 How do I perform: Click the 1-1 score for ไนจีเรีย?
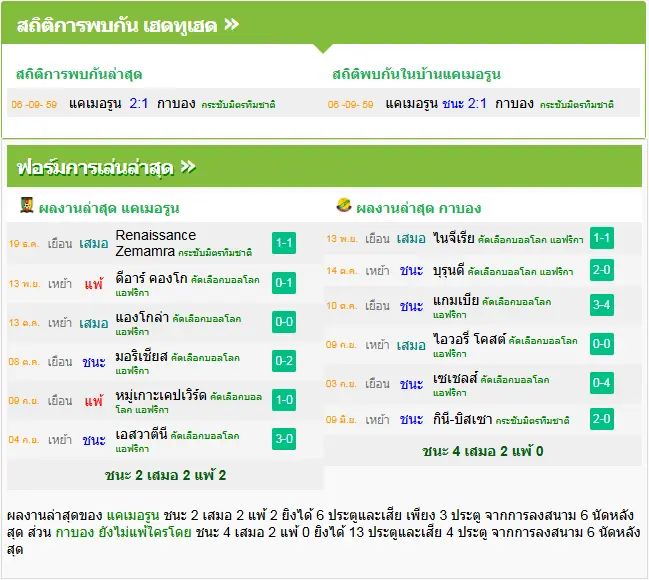602,238
